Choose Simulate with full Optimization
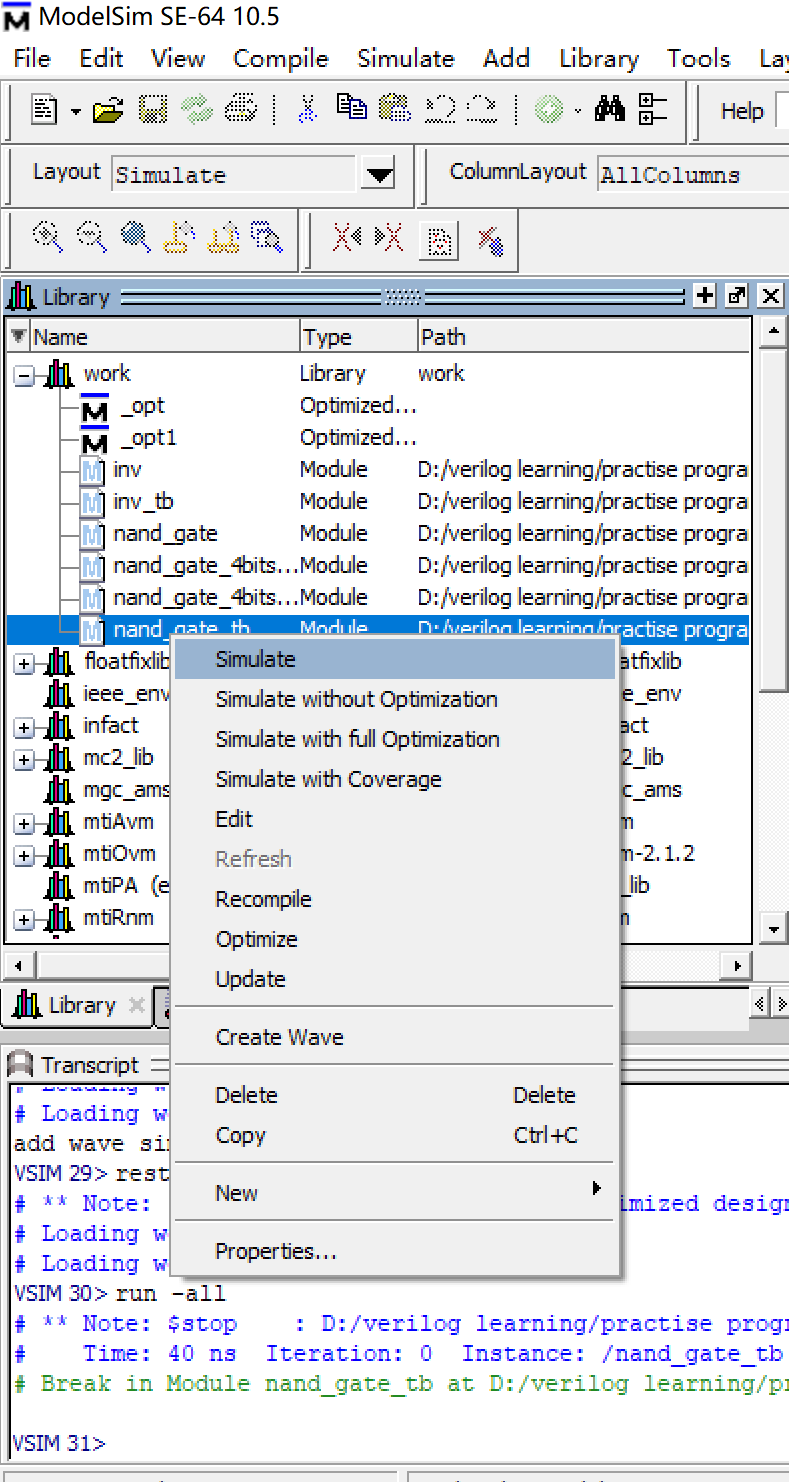Screen dimensions: 789x1482 coord(395,739)
